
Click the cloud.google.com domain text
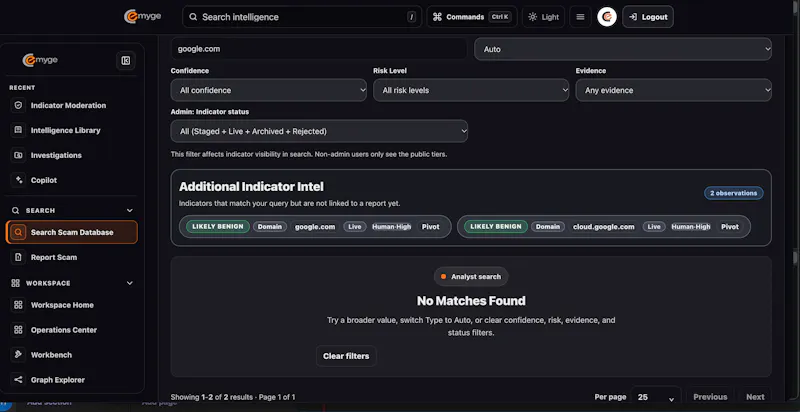(604, 227)
